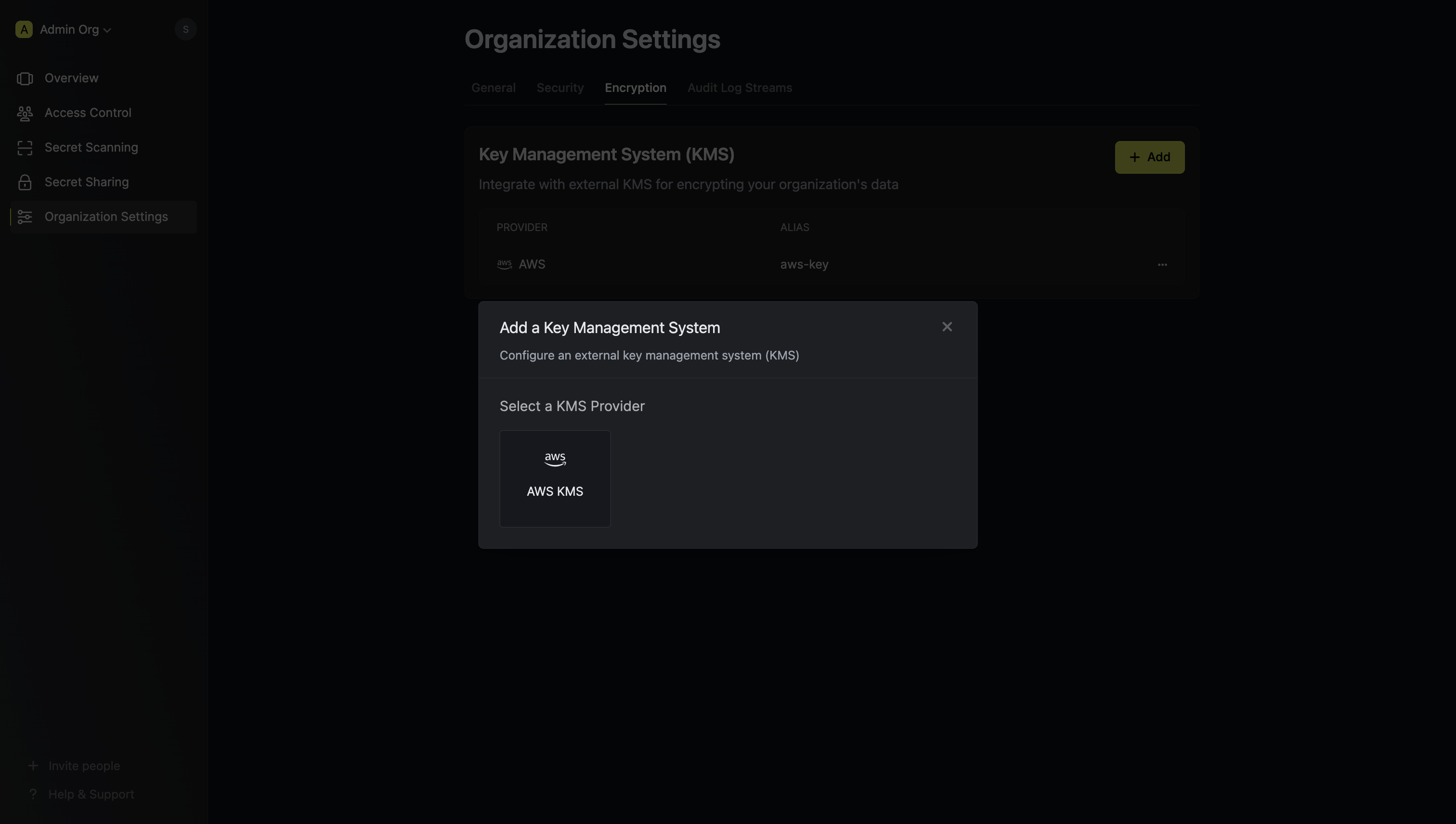Open Secret Sharing in the sidebar

click(x=104, y=182)
